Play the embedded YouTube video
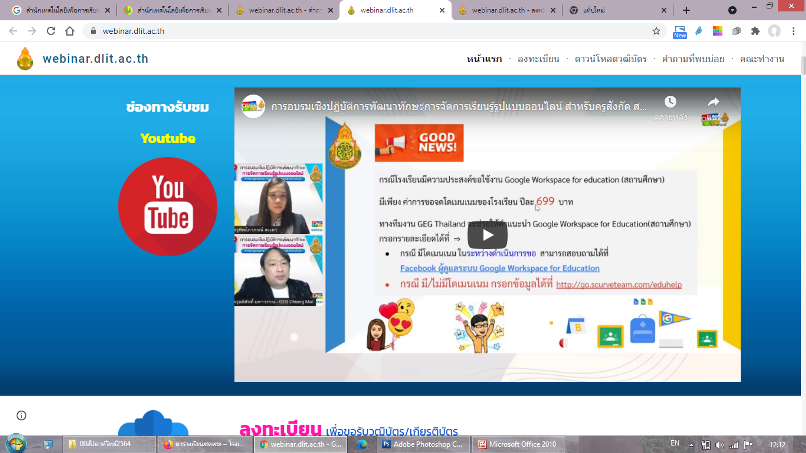 [487, 235]
